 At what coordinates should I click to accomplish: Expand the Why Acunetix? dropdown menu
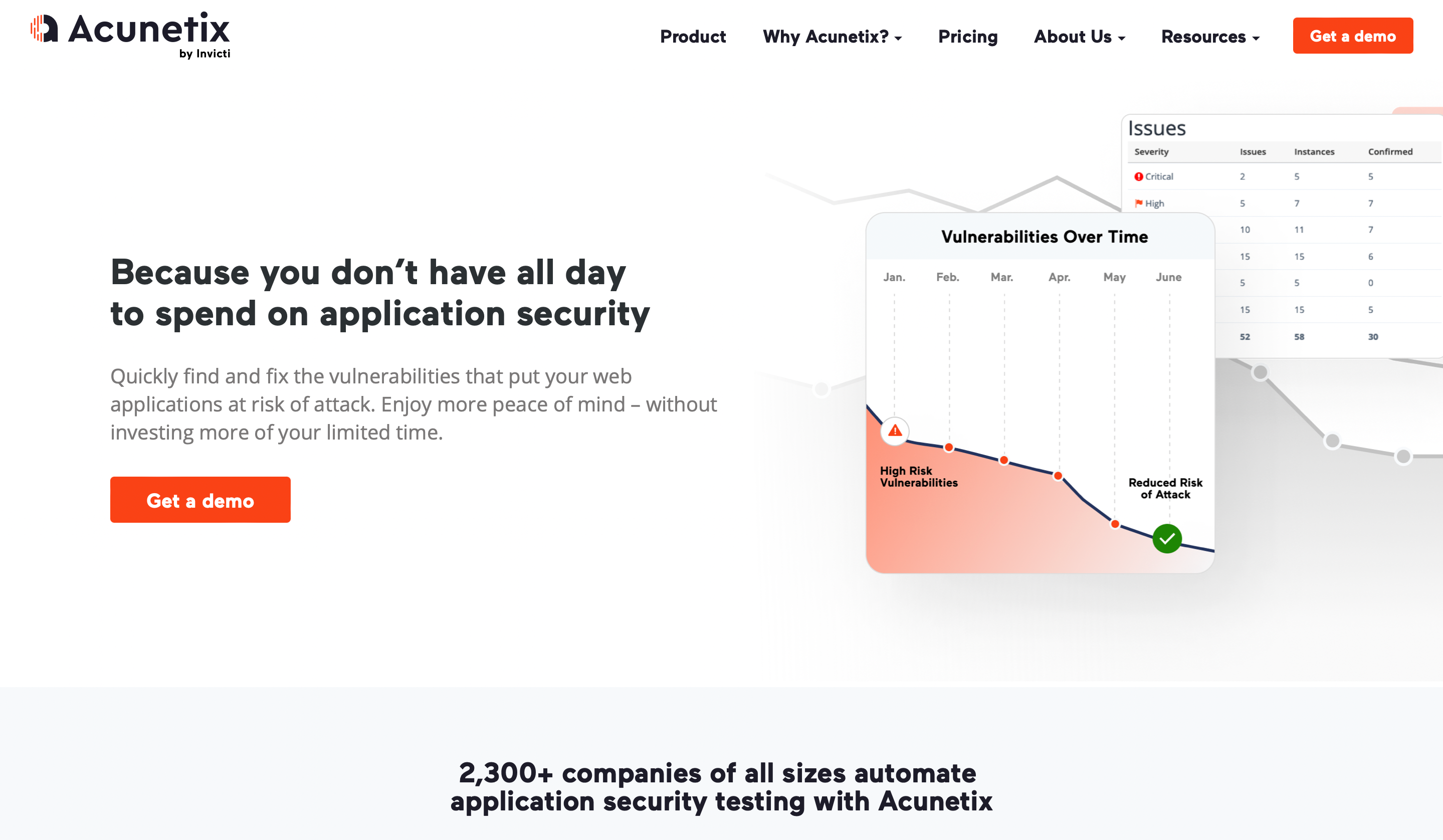point(832,37)
